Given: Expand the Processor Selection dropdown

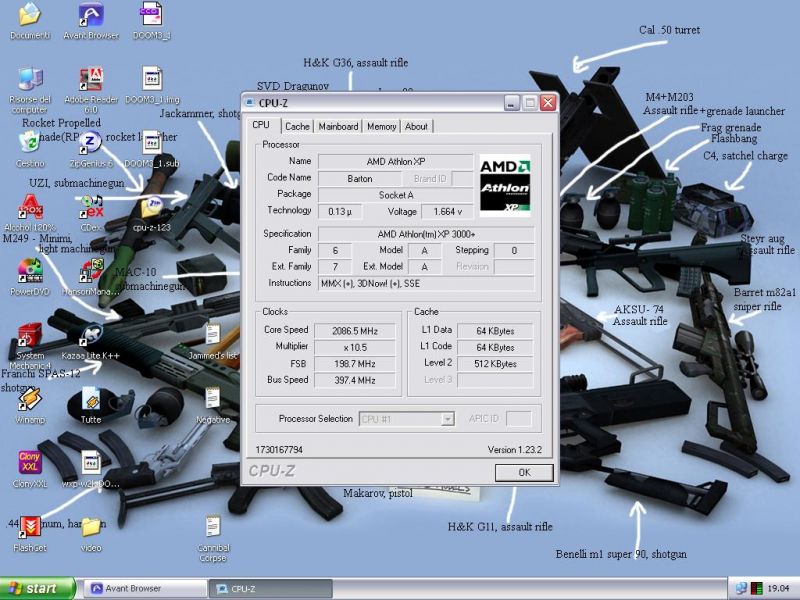Looking at the screenshot, I should click(x=447, y=419).
